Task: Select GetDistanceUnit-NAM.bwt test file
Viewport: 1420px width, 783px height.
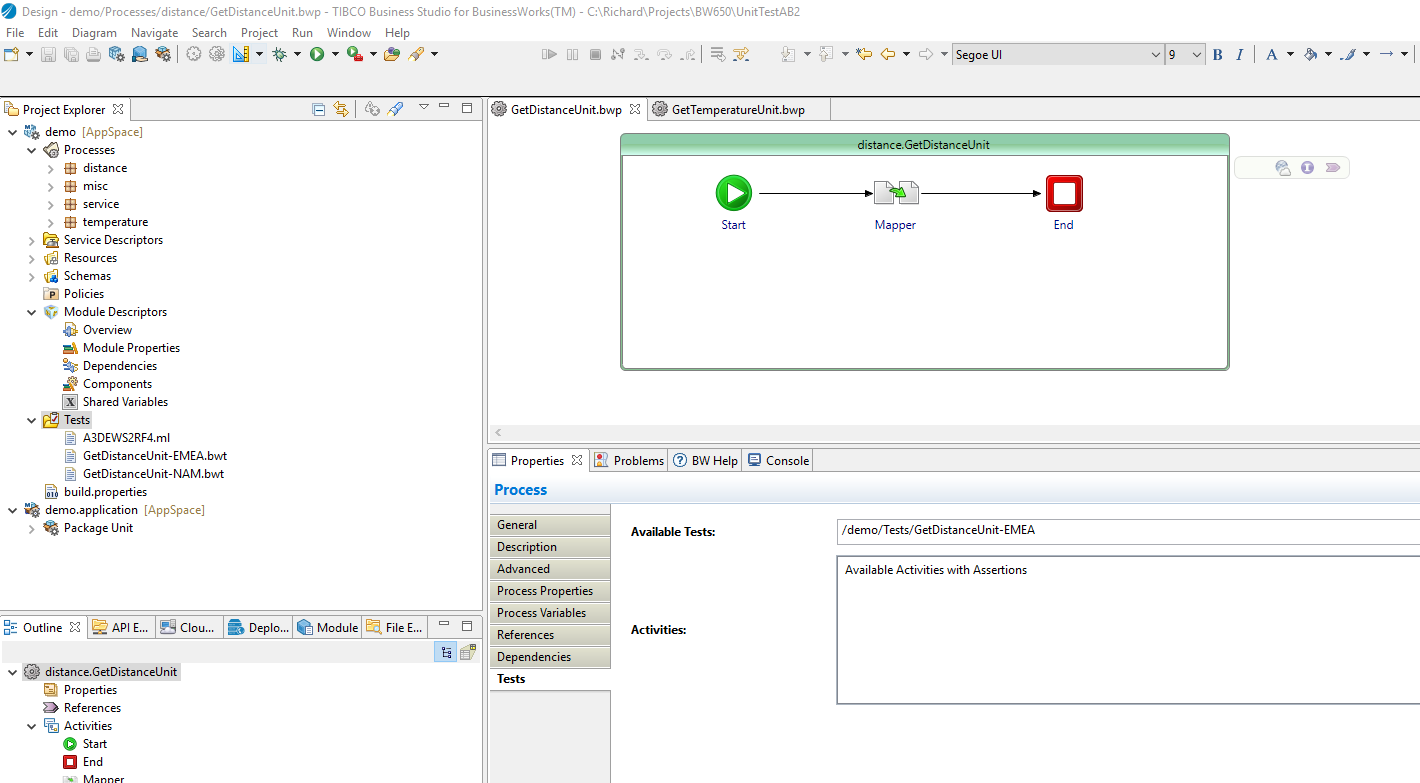Action: [153, 474]
